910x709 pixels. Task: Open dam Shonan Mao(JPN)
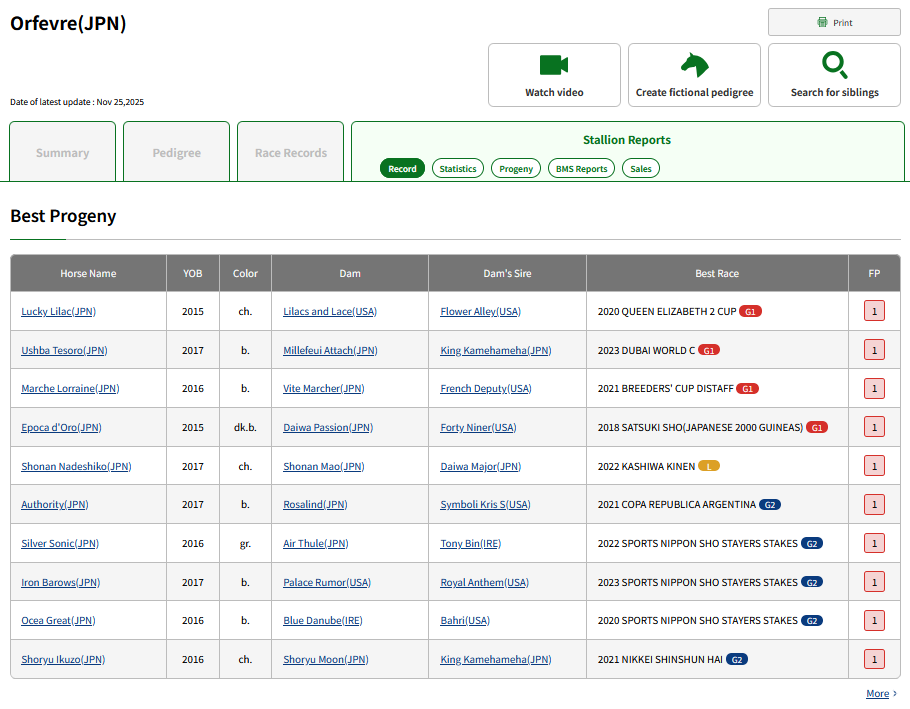click(324, 466)
